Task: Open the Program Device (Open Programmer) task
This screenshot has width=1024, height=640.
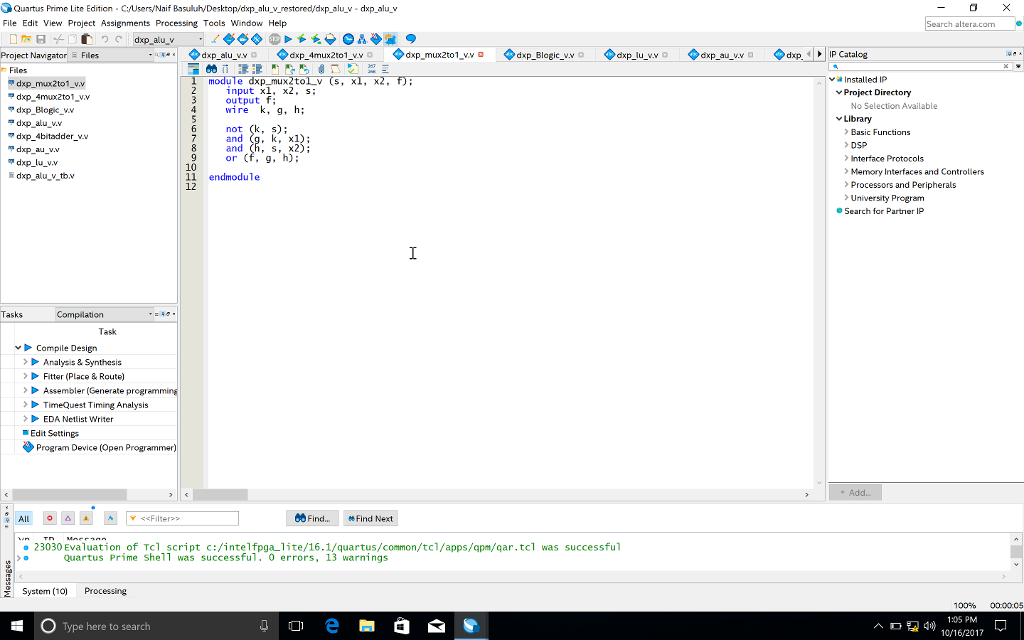Action: (x=105, y=447)
